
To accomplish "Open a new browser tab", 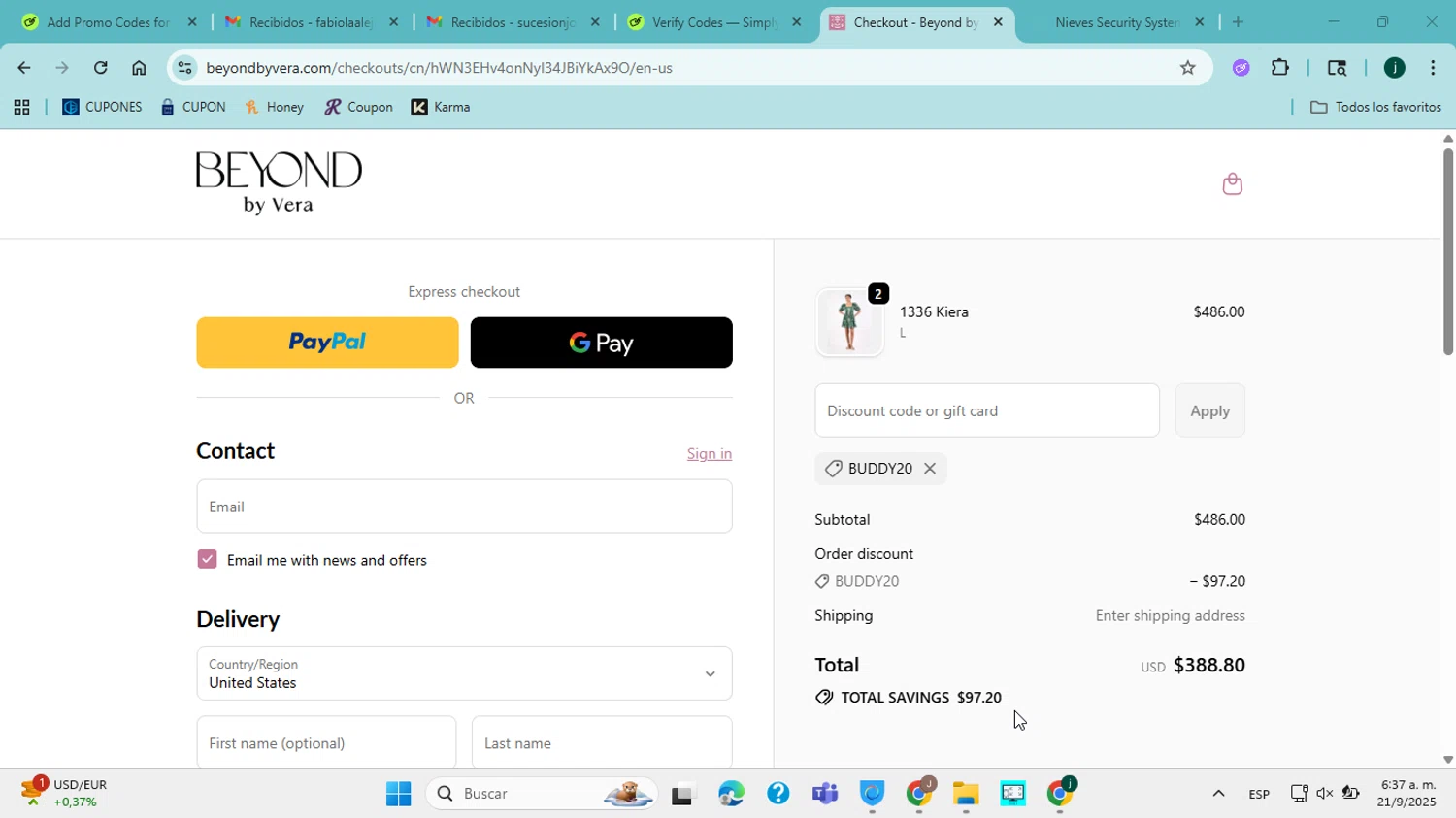I will [1238, 22].
